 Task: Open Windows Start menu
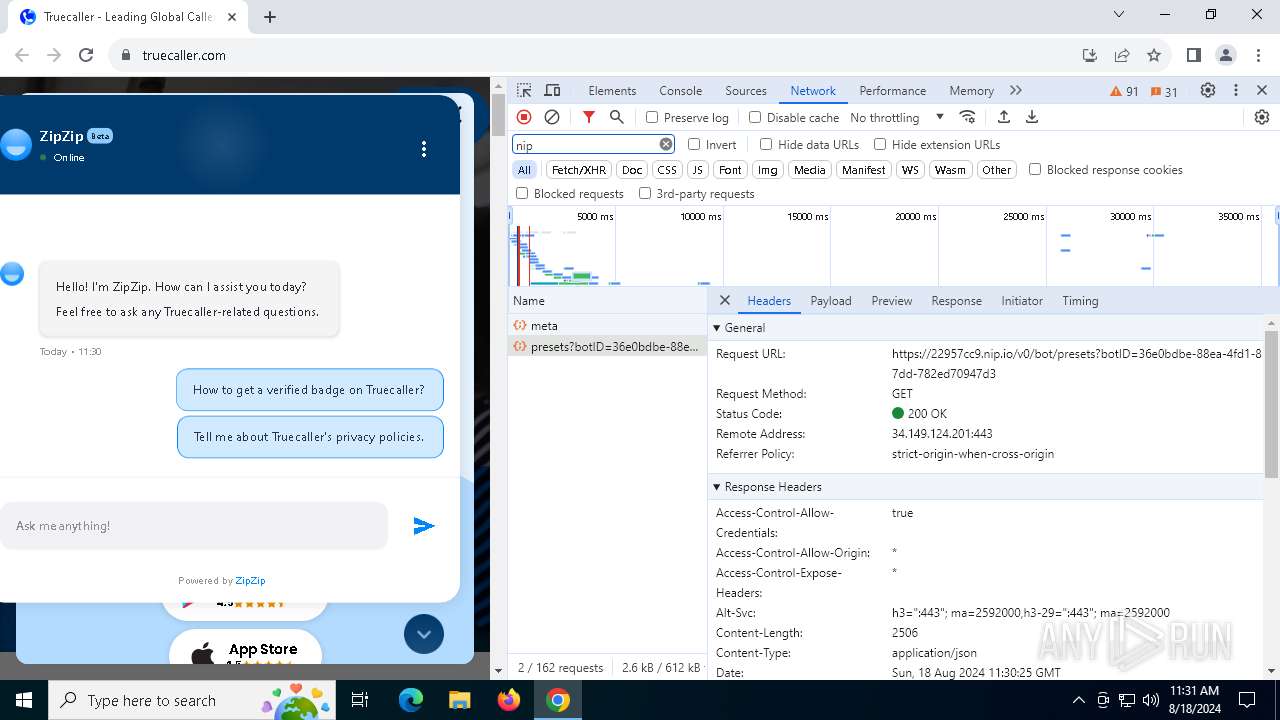24,700
